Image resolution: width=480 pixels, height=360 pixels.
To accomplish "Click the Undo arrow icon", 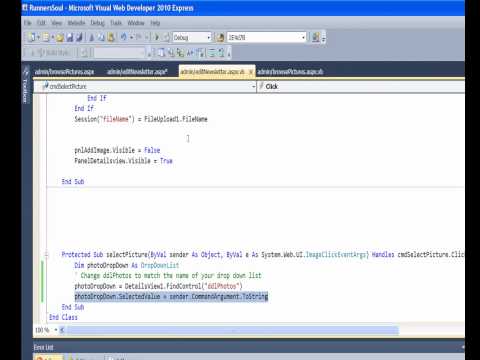I will (x=123, y=37).
